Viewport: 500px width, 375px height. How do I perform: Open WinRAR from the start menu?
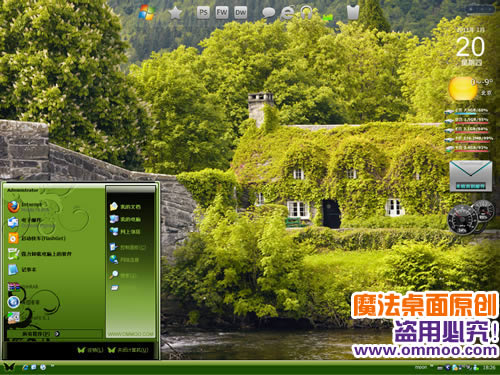click(23, 286)
